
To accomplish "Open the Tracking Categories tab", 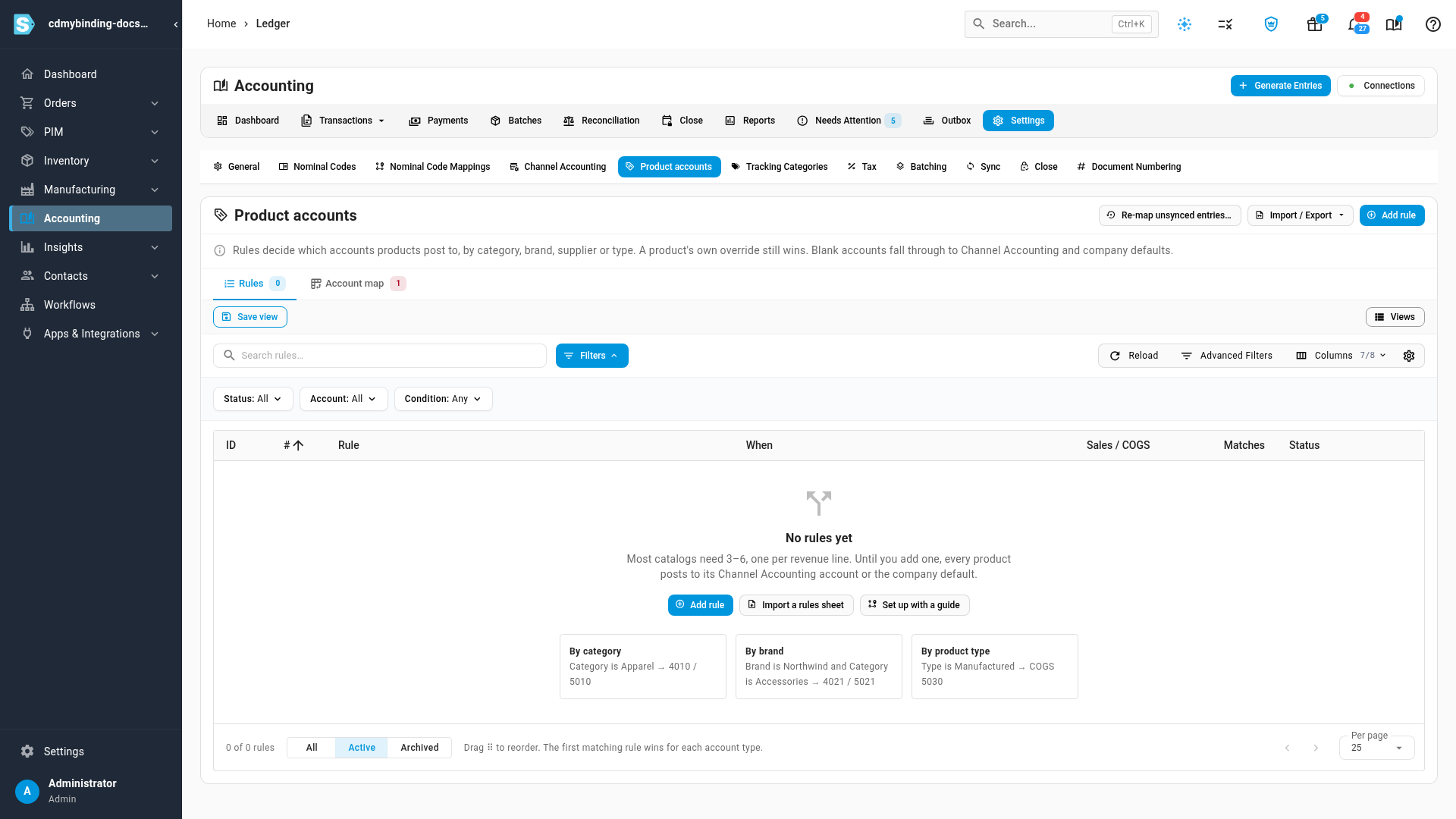I will [779, 167].
